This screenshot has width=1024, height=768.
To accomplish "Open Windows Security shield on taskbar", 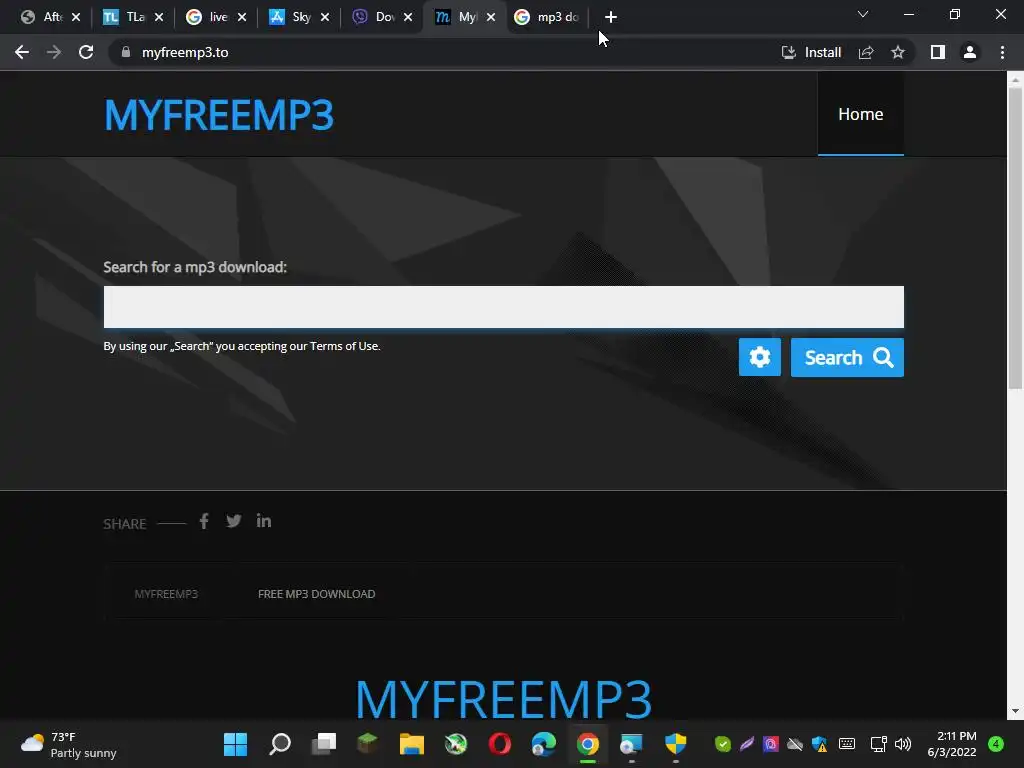I will point(675,744).
